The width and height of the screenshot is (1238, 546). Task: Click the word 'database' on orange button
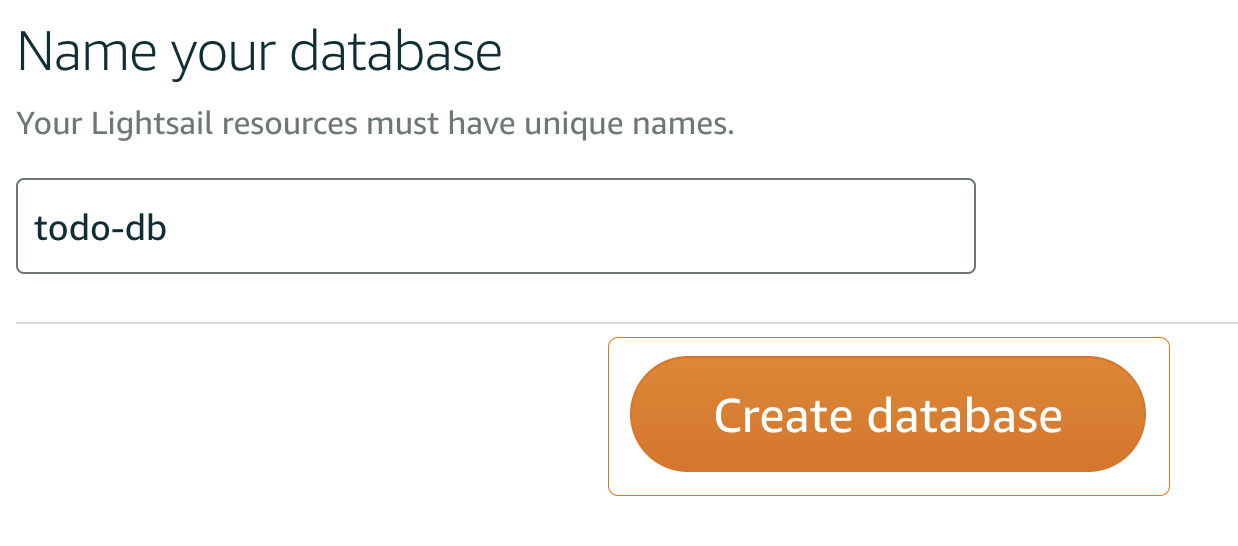point(963,415)
